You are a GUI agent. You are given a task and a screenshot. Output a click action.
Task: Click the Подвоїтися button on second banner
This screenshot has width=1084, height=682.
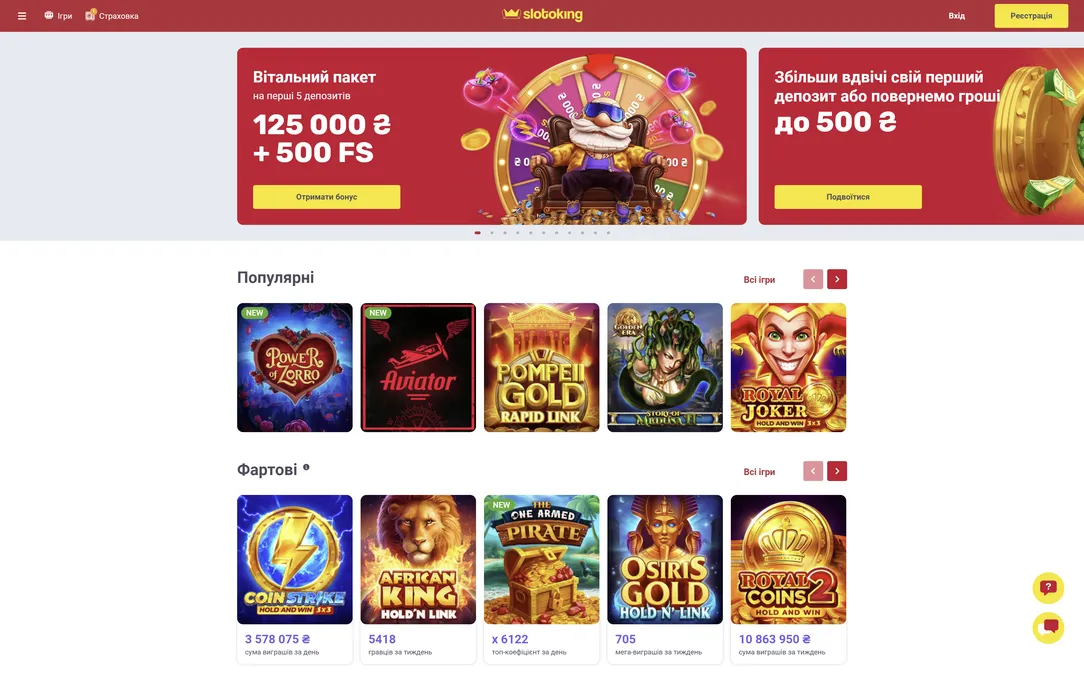(848, 197)
